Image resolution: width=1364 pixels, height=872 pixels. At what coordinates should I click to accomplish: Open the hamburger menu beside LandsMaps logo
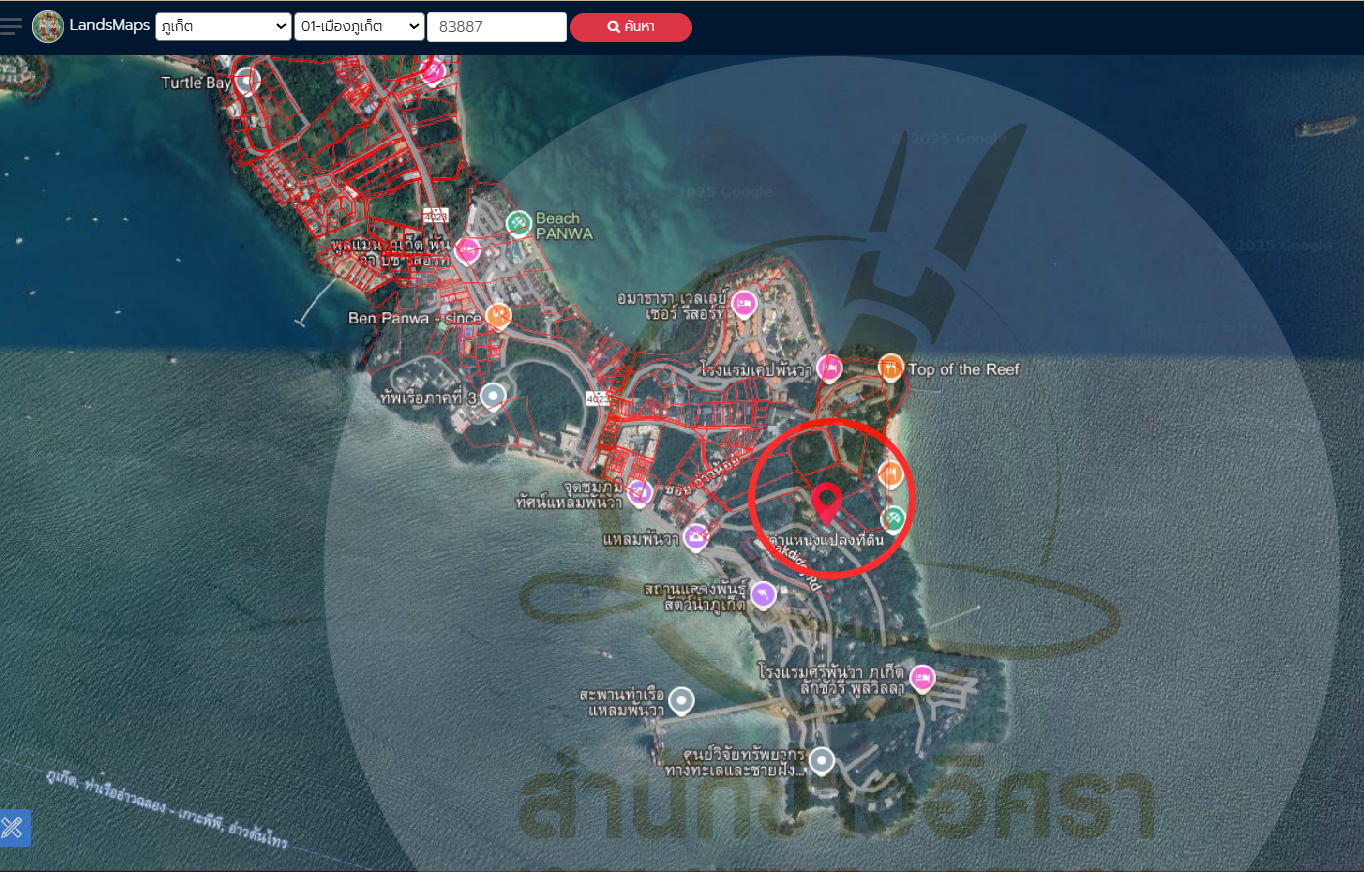(11, 26)
